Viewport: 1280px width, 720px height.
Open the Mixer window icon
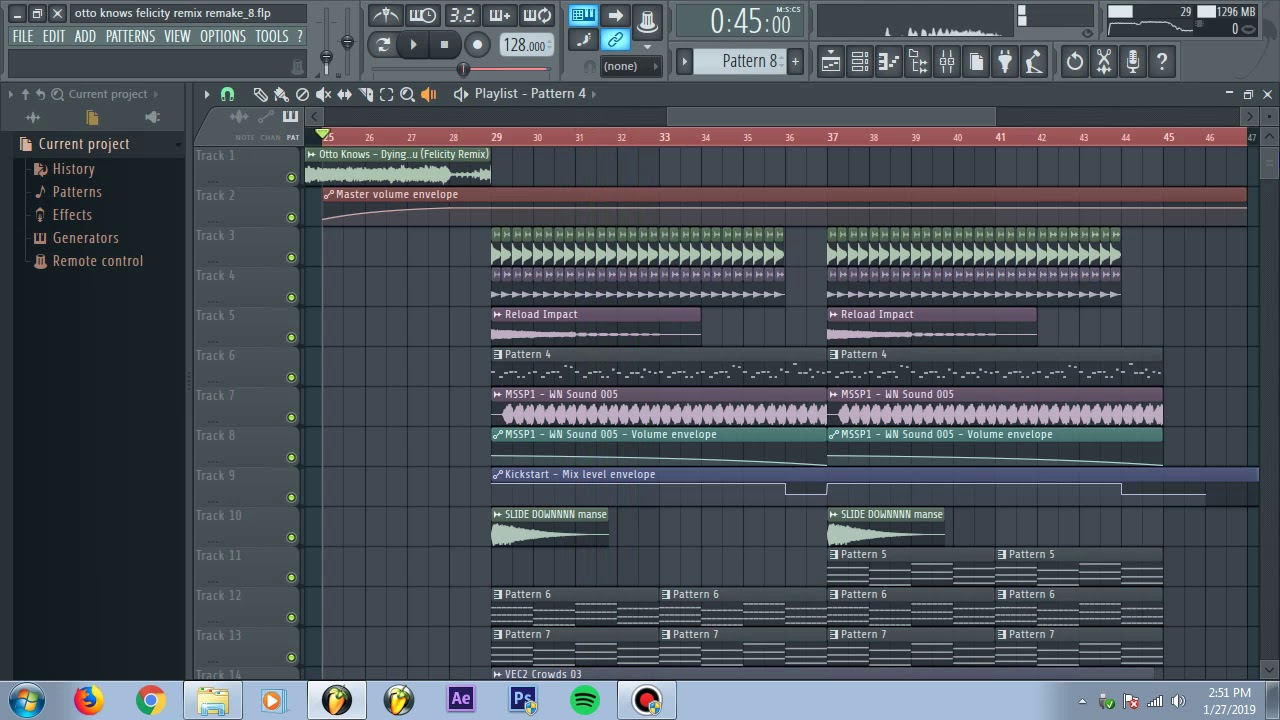[947, 62]
